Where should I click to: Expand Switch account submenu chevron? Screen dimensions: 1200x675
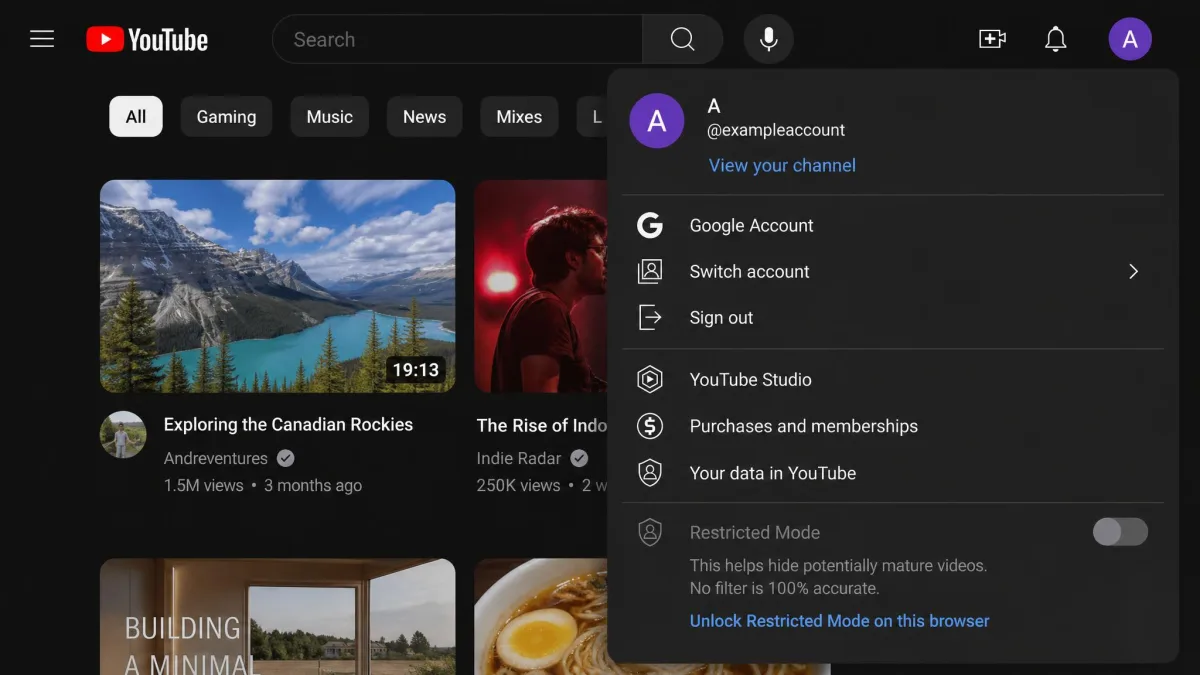1133,271
